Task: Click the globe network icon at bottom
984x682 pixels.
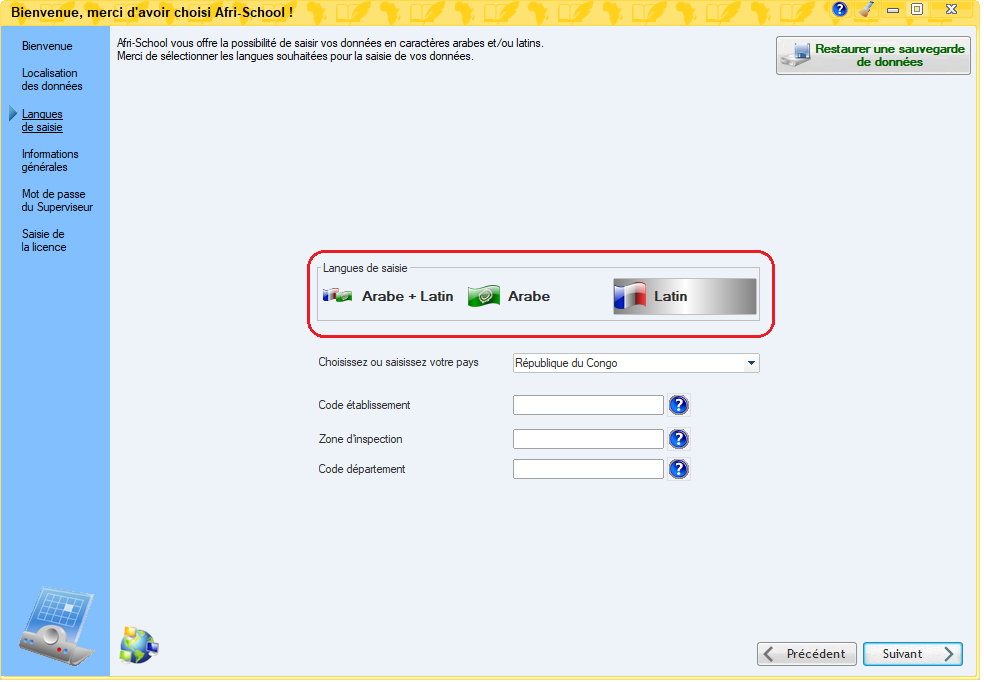Action: tap(139, 646)
